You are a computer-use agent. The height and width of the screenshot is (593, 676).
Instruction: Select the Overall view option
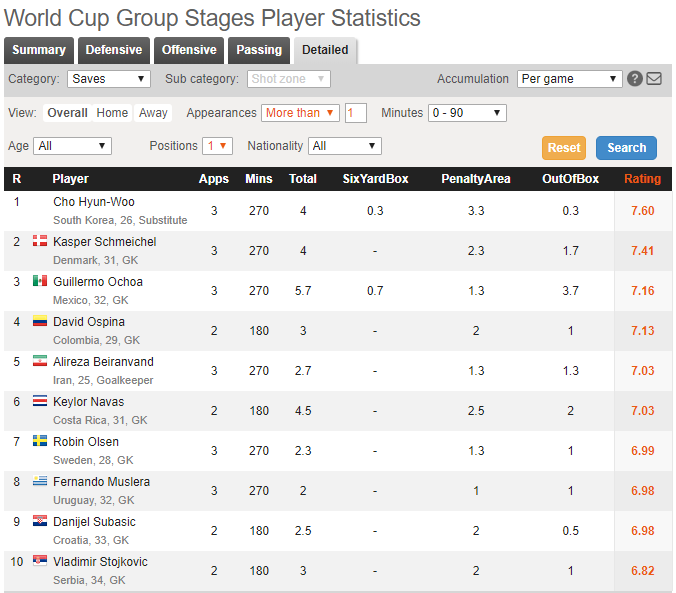point(67,113)
